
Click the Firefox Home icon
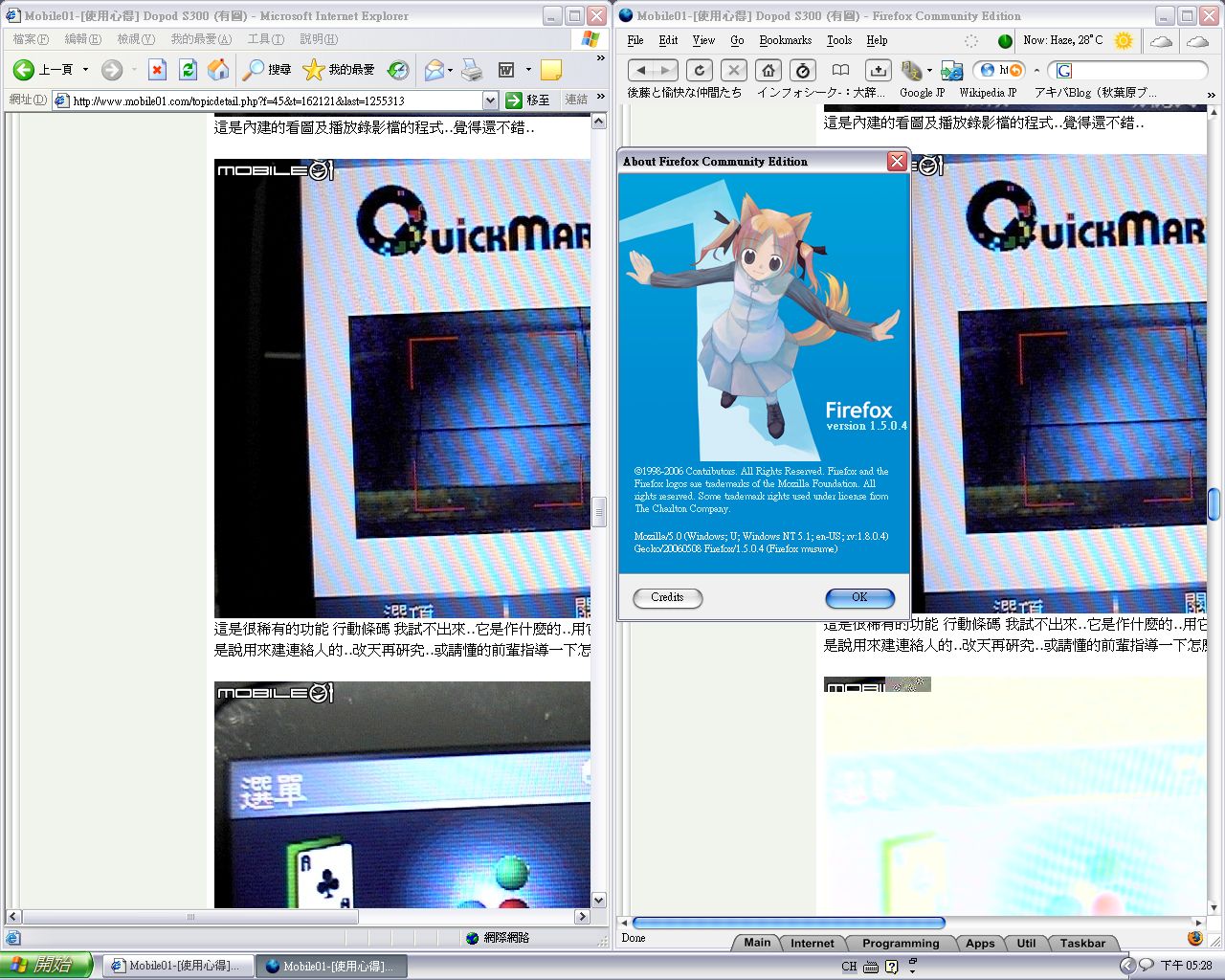(768, 70)
